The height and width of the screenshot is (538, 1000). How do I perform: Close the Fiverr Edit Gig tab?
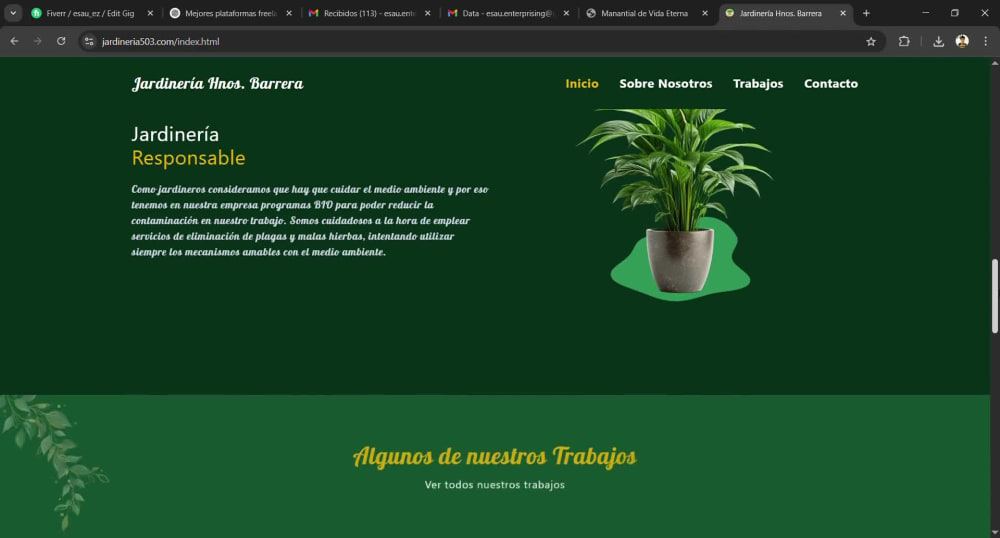tap(151, 13)
